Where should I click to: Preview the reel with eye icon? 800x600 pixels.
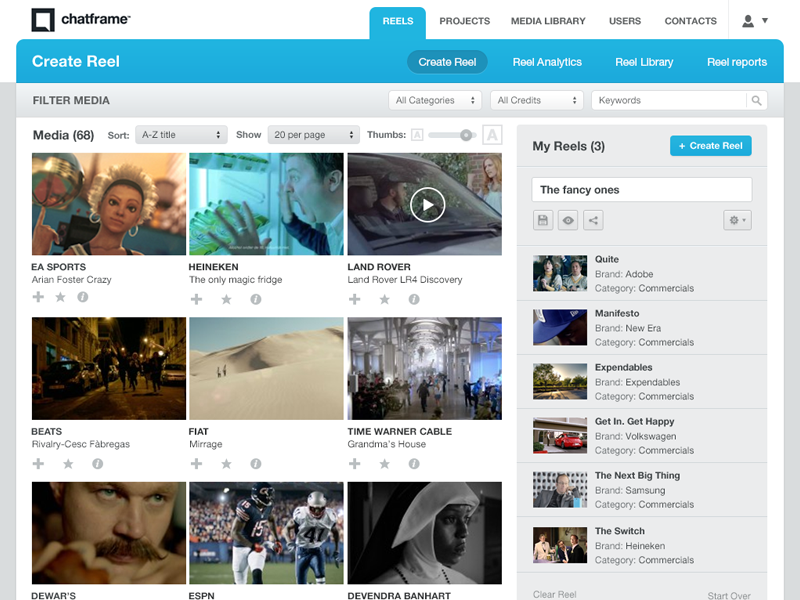click(568, 220)
